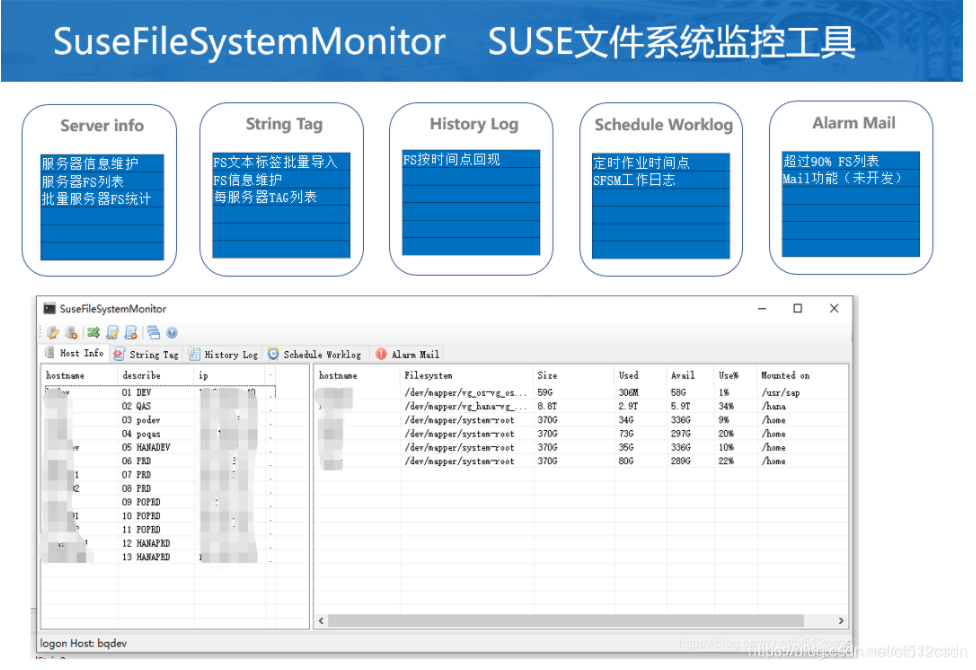
Task: Click 服务器信息维护 in Server info box
Action: click(x=90, y=164)
